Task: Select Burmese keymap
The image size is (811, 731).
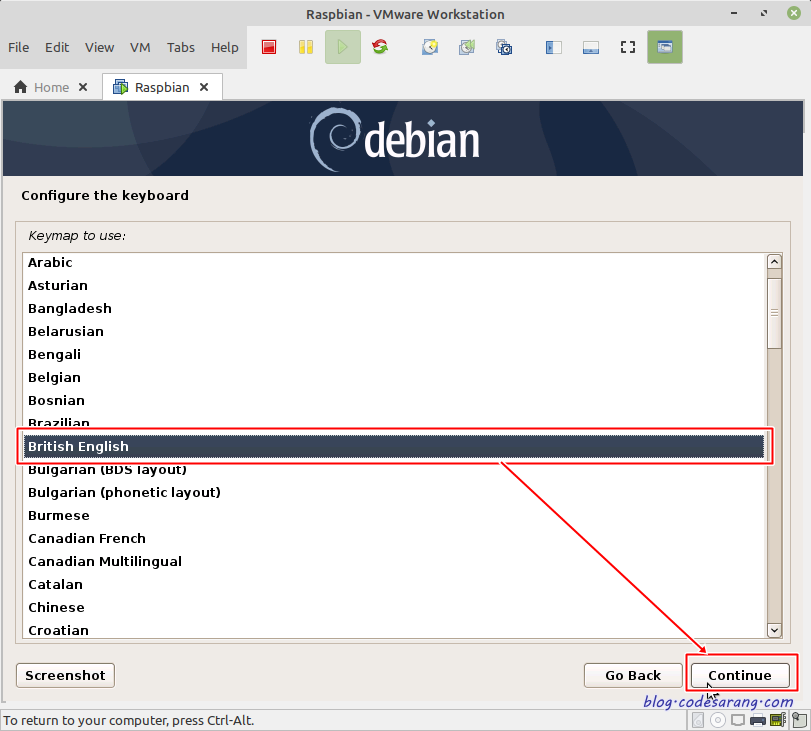Action: pyautogui.click(x=394, y=516)
